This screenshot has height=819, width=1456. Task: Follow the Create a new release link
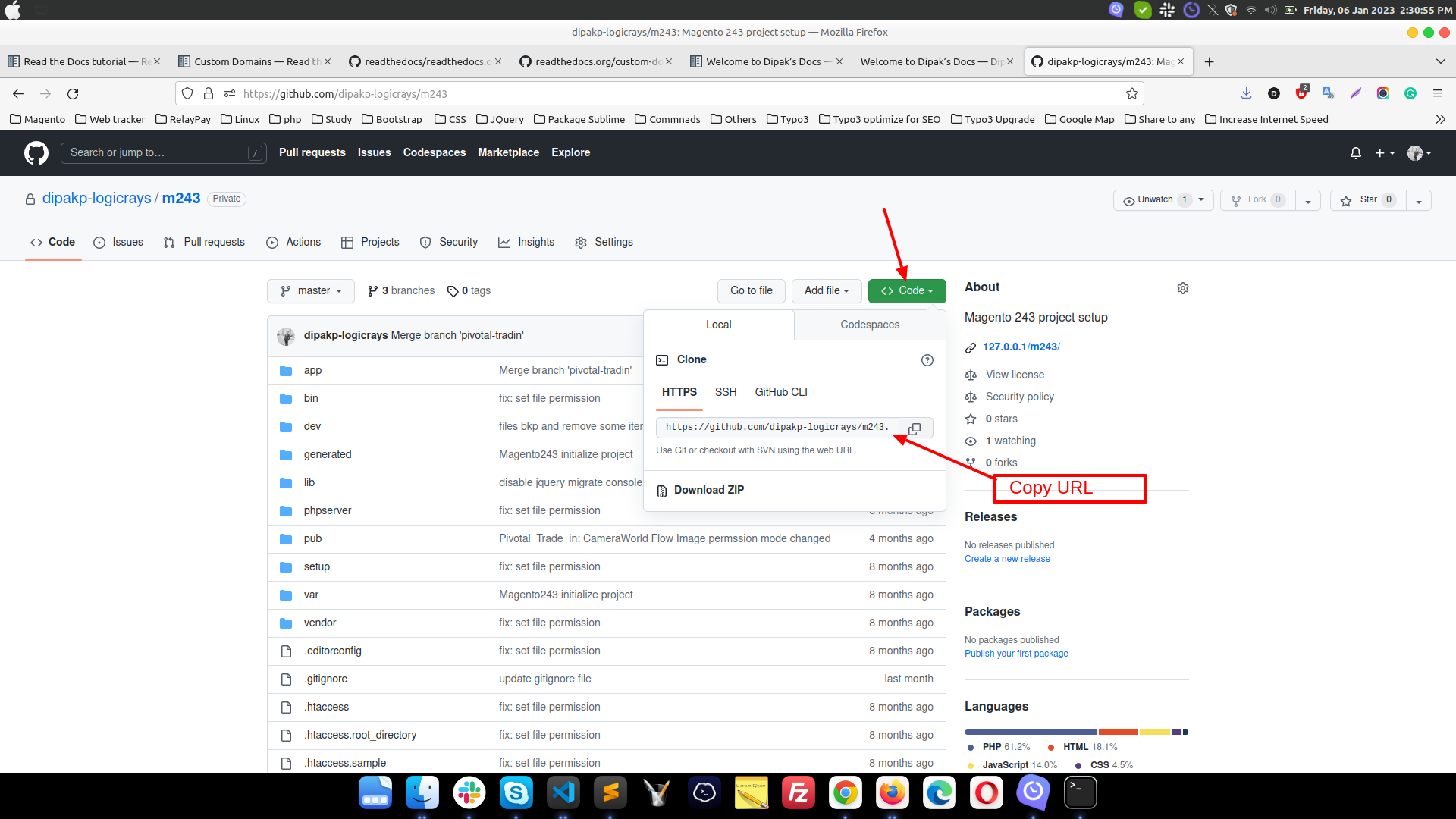(x=1007, y=559)
